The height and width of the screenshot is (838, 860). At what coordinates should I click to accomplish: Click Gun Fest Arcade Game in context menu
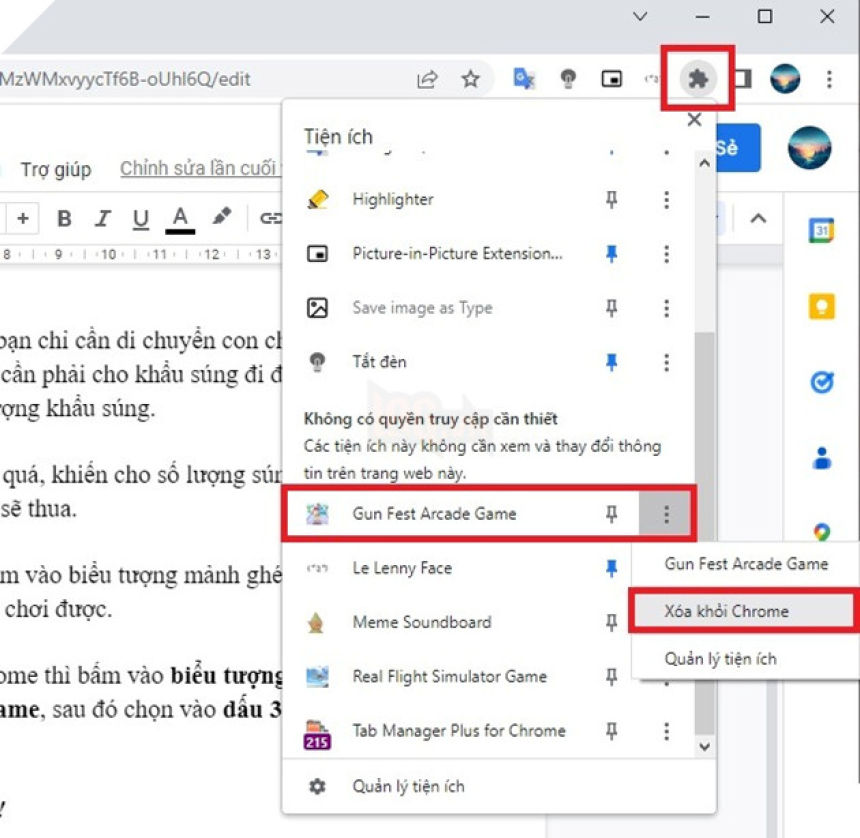[745, 564]
